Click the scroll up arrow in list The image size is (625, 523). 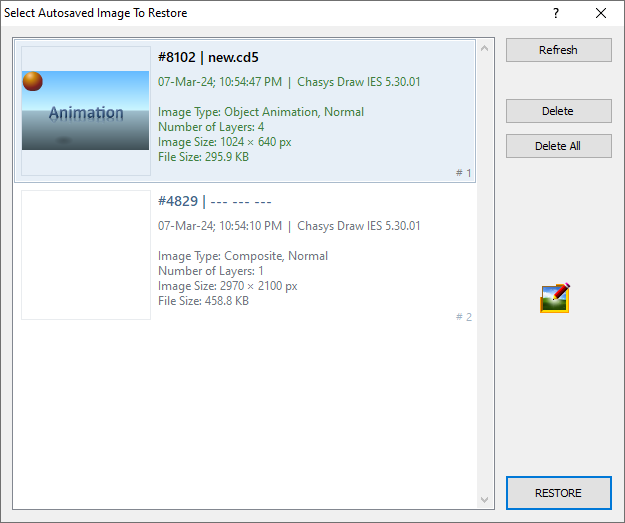(x=485, y=48)
